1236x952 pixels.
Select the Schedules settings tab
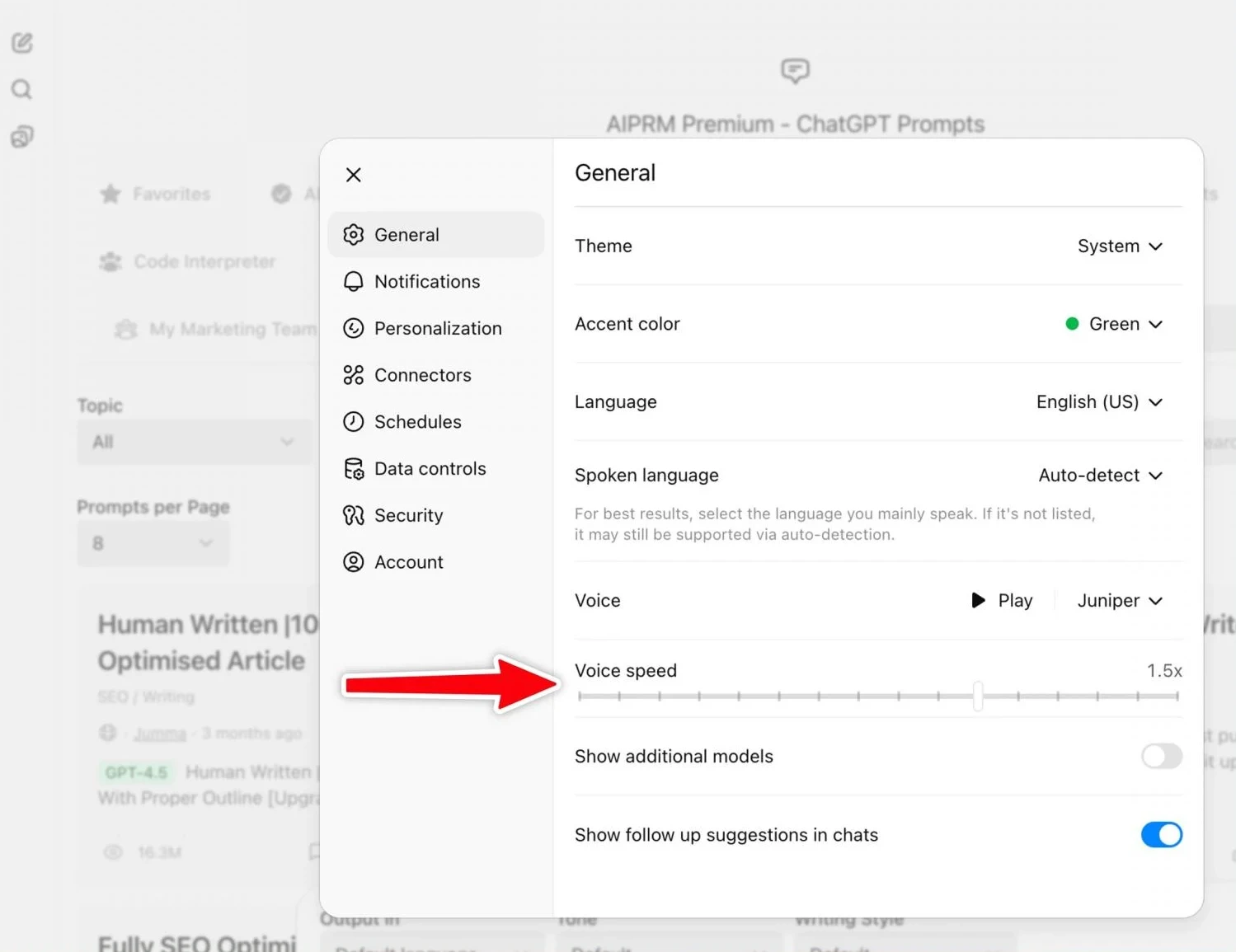(436, 422)
